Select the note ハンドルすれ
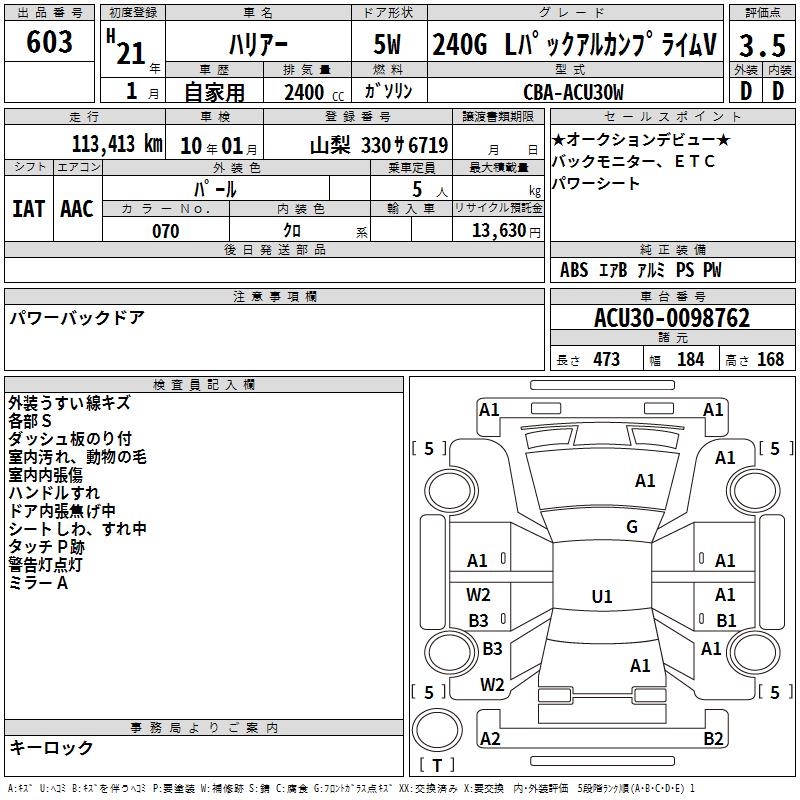This screenshot has width=800, height=800. (54, 493)
